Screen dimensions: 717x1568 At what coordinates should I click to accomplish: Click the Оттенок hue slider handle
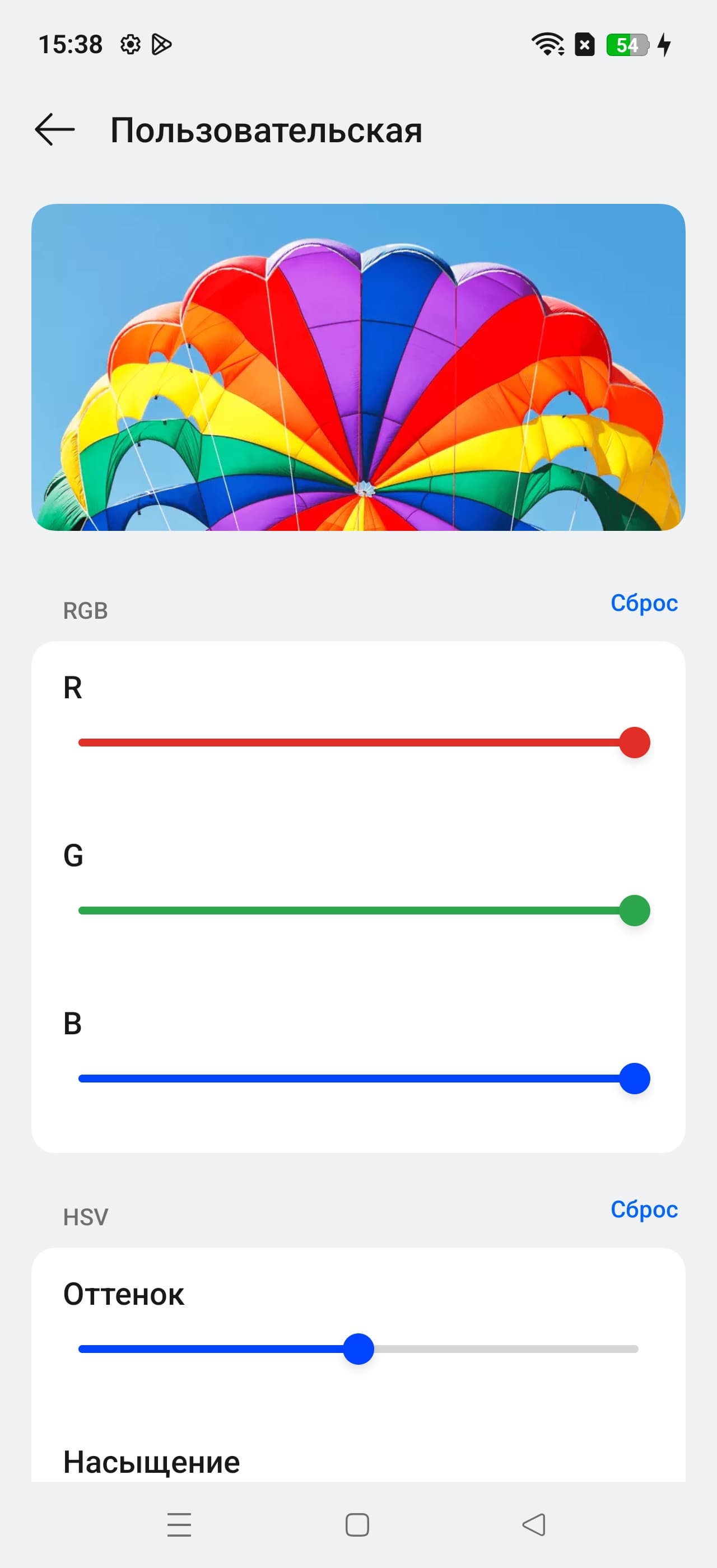(358, 1349)
